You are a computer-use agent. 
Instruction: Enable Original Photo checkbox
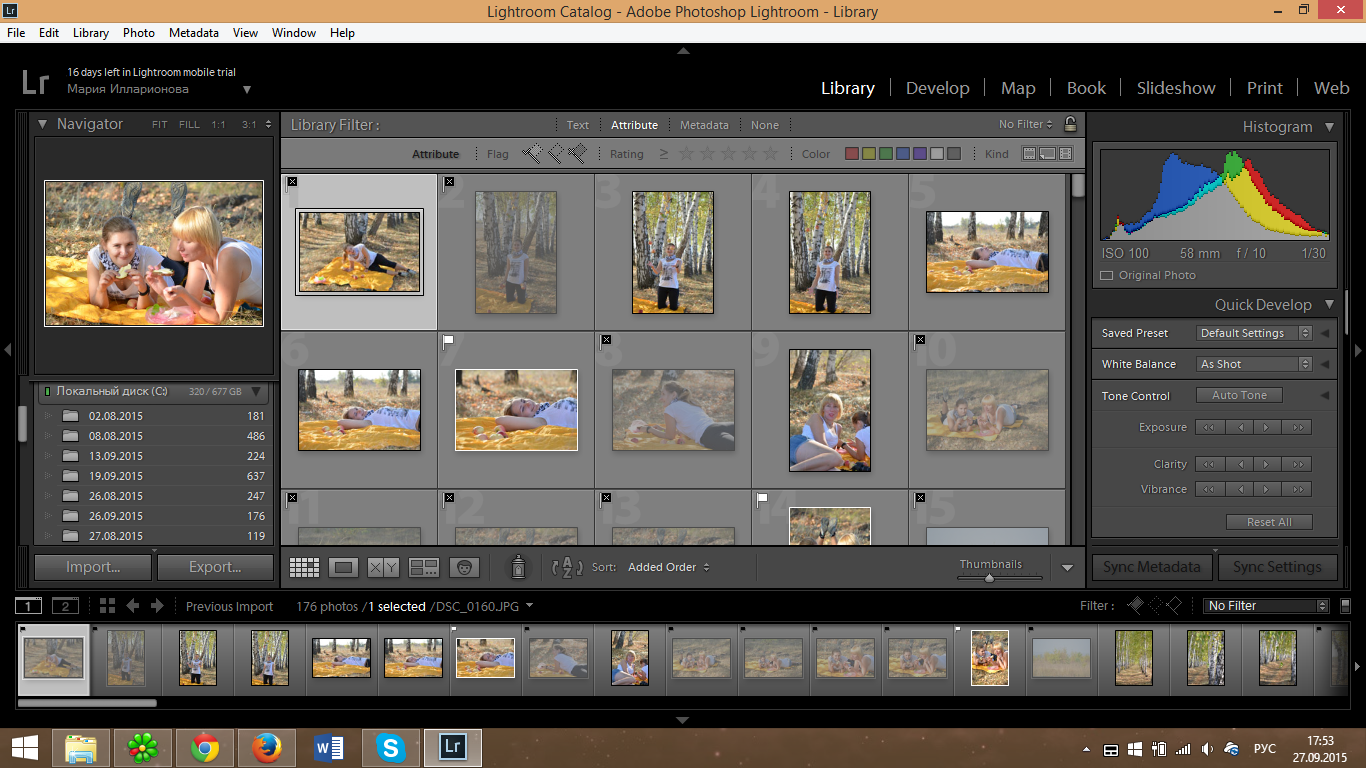[1107, 275]
